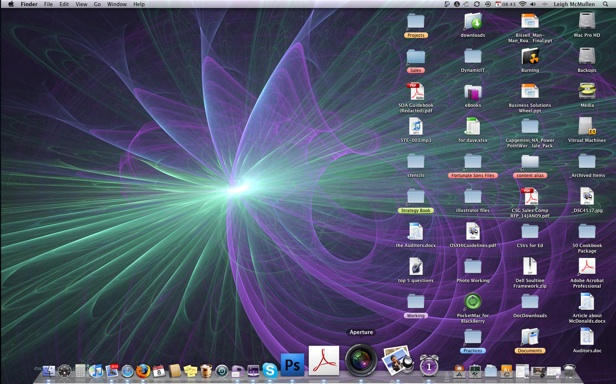Image resolution: width=616 pixels, height=384 pixels.
Task: Select the Burning disc icon
Action: (x=530, y=55)
